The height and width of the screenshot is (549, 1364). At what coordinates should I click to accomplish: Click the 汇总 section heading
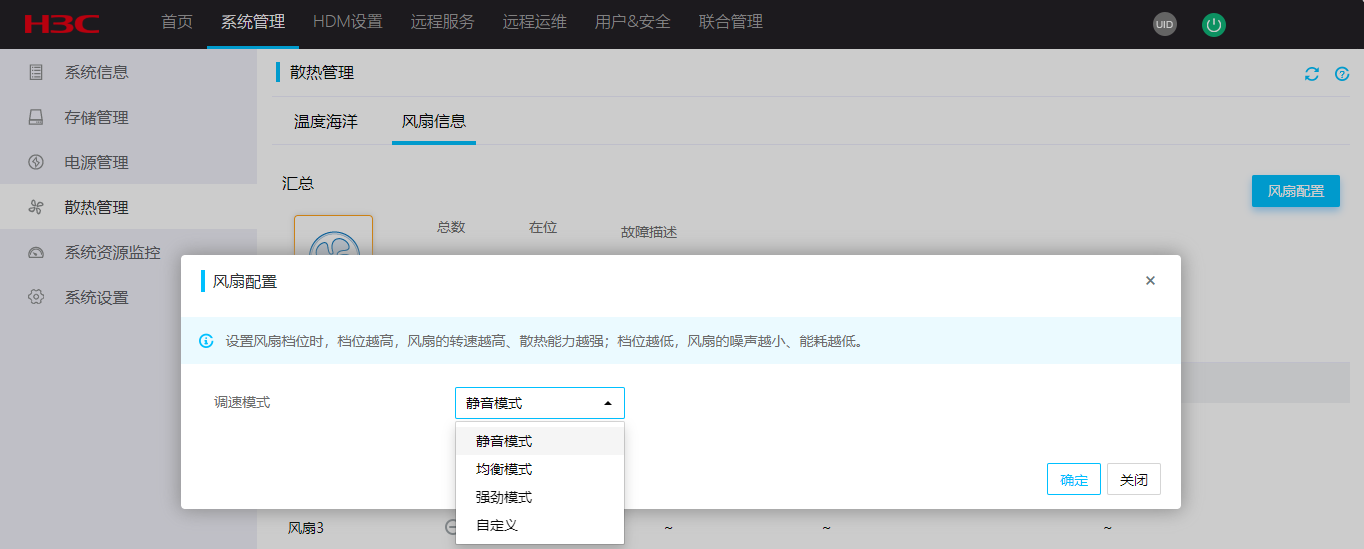point(298,183)
